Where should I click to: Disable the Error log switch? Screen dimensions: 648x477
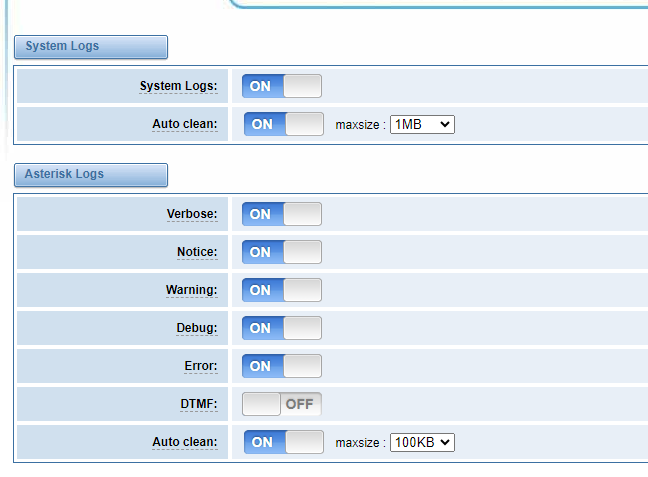click(x=282, y=366)
